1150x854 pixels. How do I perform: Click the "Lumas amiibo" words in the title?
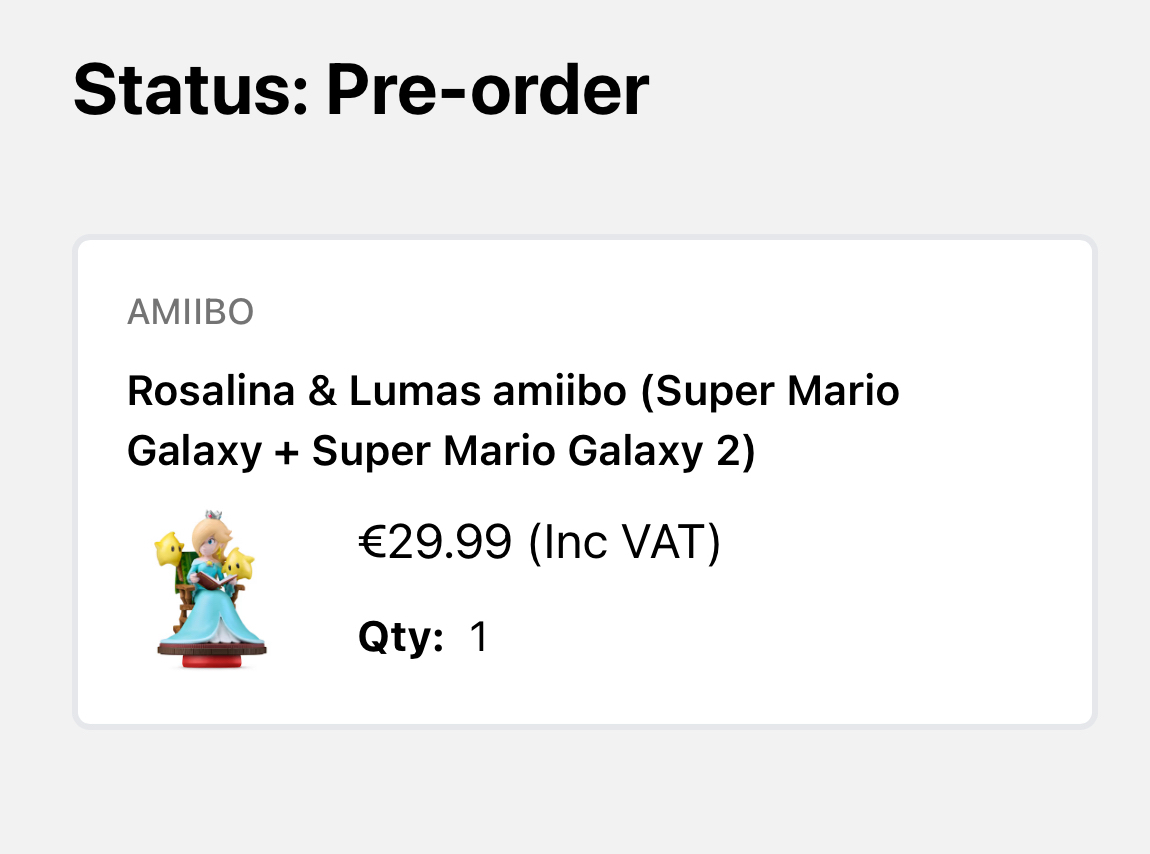point(485,391)
